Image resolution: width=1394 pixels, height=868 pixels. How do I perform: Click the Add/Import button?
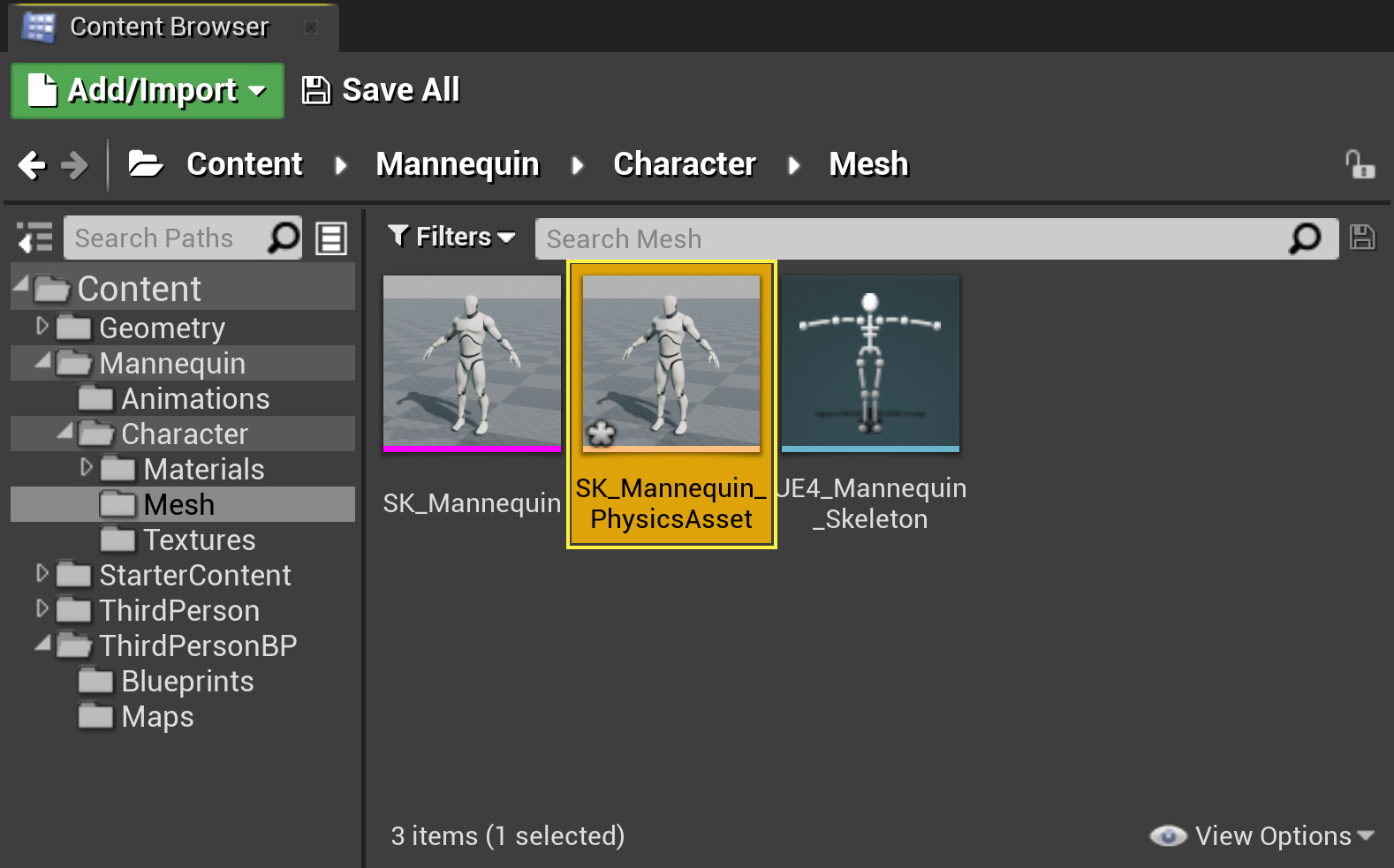click(148, 90)
